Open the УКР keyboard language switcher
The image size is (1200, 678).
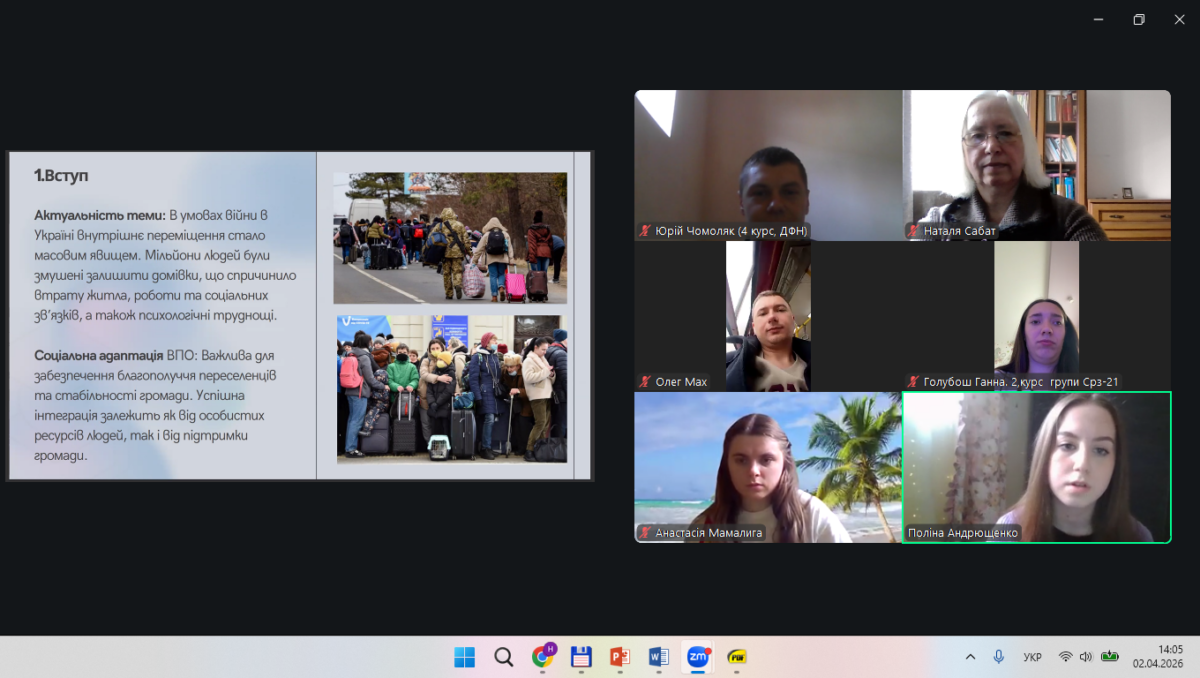[1032, 657]
